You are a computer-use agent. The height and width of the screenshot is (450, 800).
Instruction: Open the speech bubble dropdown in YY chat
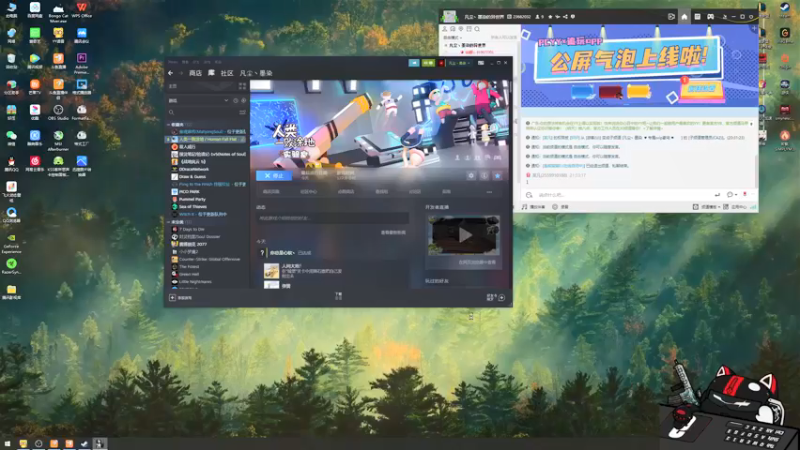(x=732, y=194)
